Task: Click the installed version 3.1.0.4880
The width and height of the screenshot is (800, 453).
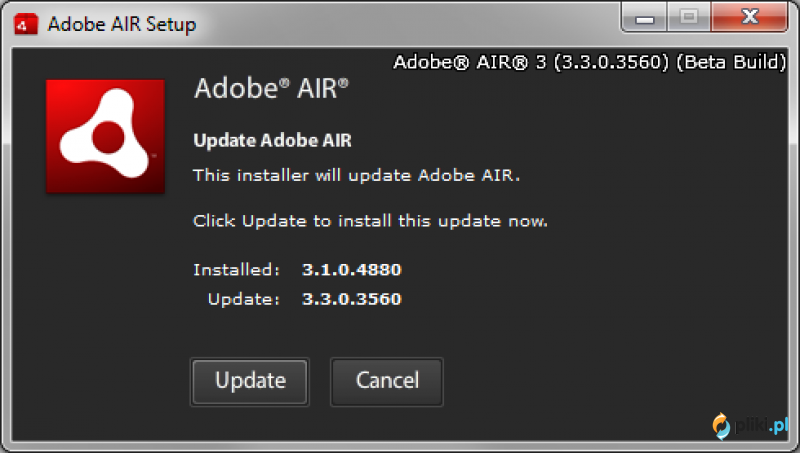Action: [352, 269]
